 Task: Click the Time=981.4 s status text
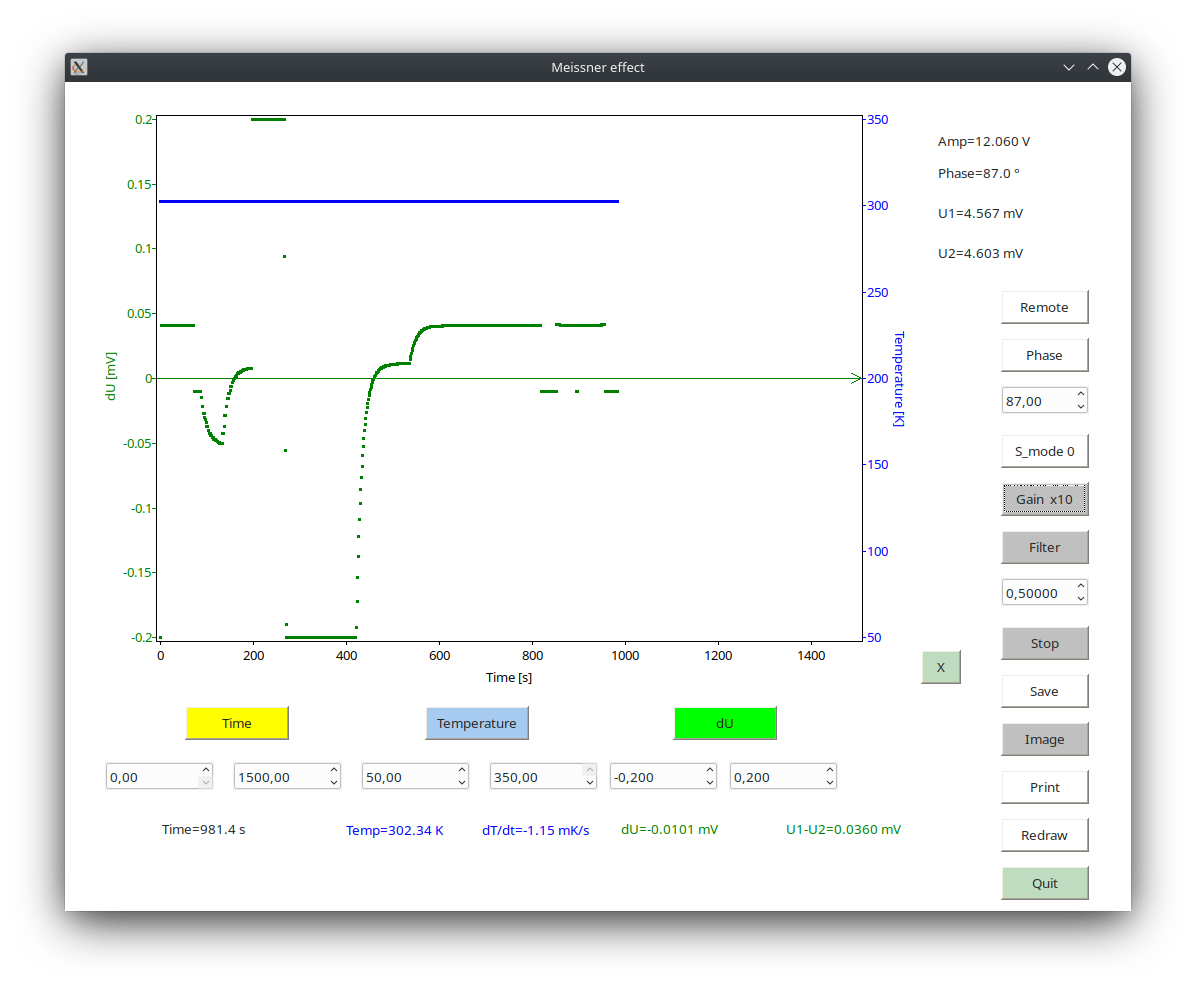[204, 829]
